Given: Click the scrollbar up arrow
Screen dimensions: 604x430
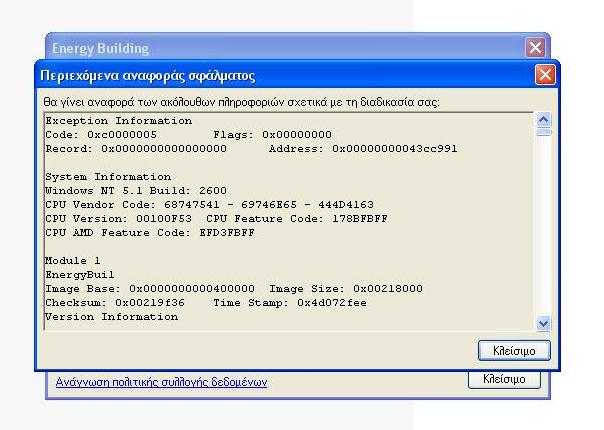Looking at the screenshot, I should pyautogui.click(x=543, y=120).
